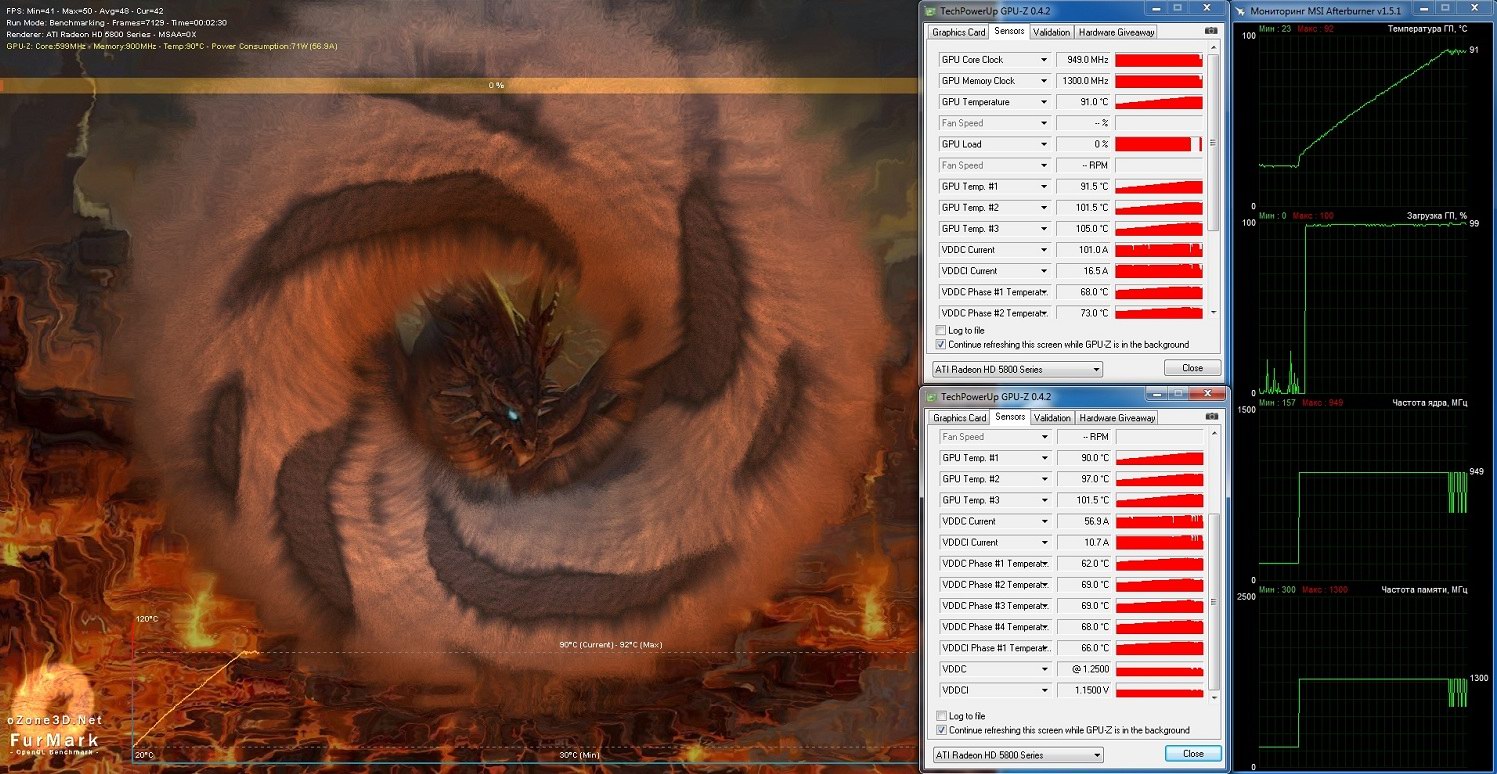Image resolution: width=1497 pixels, height=774 pixels.
Task: Click the GPU Memory Clock red history graph
Action: pos(1158,81)
